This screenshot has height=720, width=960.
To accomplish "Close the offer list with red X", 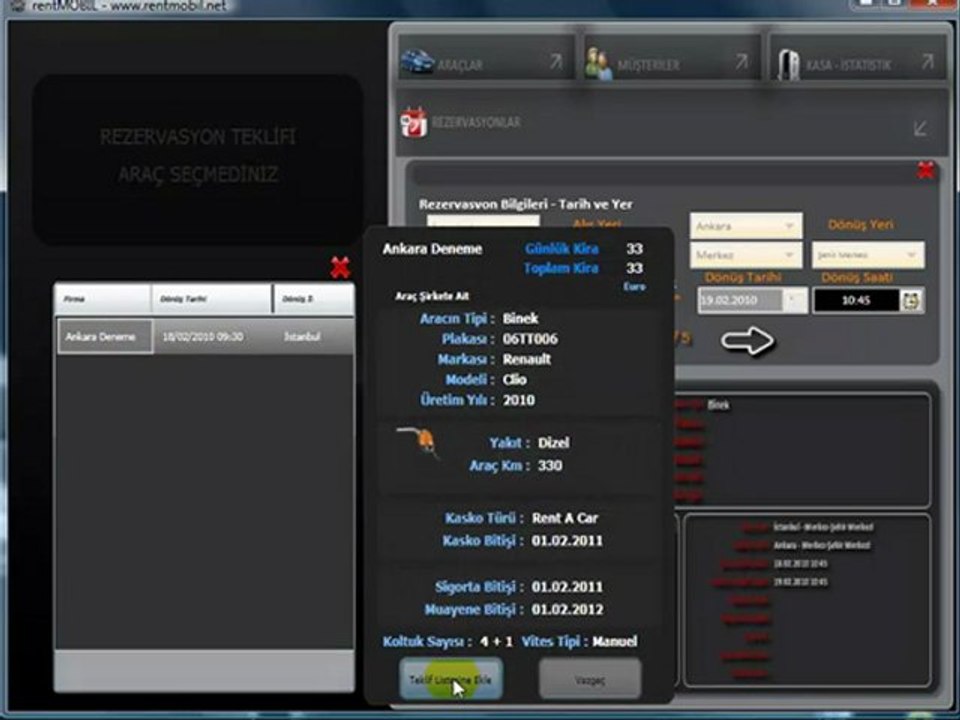I will (340, 268).
